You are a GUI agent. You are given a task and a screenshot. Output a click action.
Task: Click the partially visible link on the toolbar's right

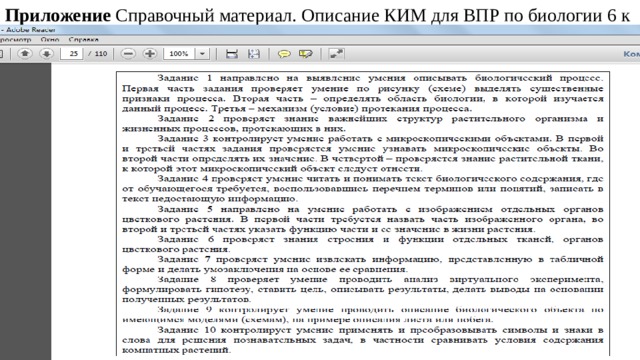pos(631,54)
